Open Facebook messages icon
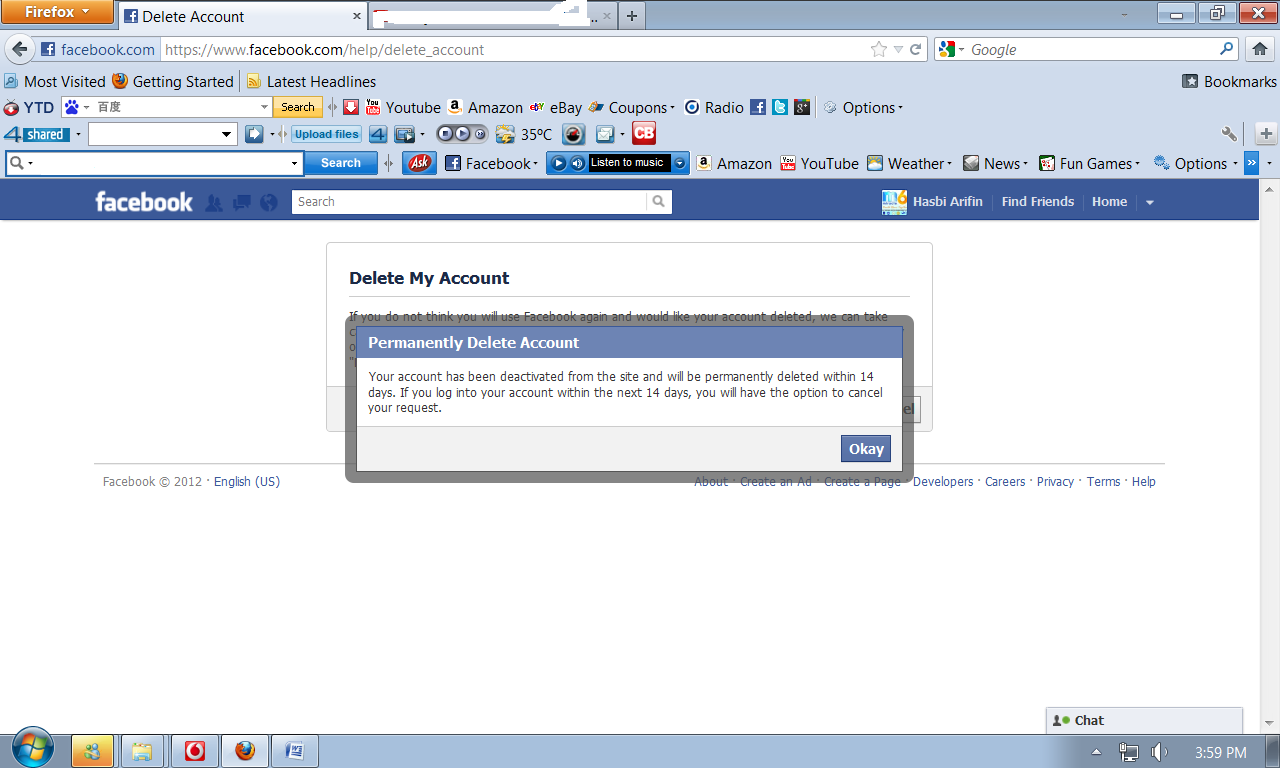The height and width of the screenshot is (768, 1280). coord(241,202)
